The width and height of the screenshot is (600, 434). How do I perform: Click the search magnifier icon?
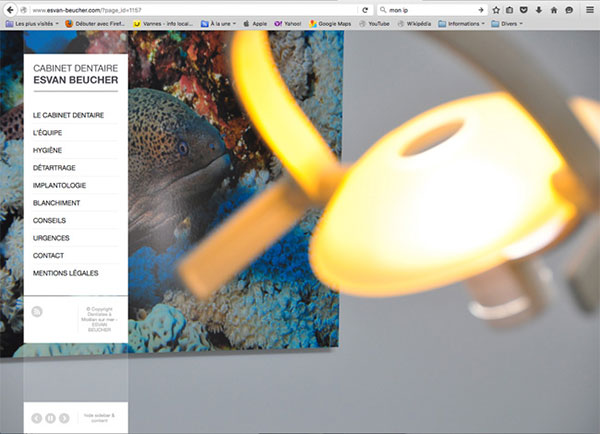click(x=383, y=10)
